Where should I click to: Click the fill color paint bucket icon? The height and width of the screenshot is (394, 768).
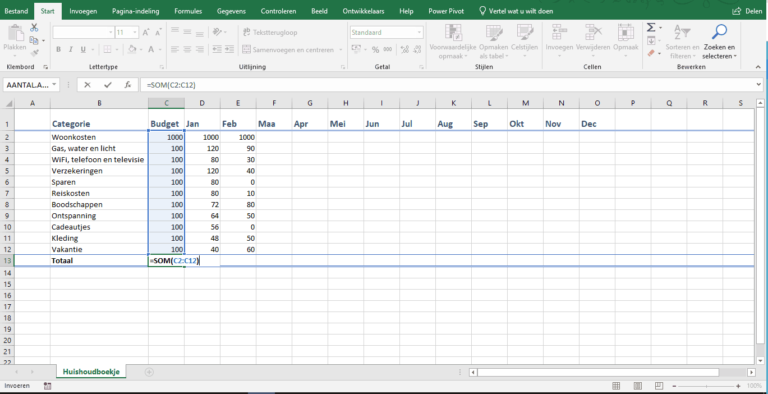132,49
